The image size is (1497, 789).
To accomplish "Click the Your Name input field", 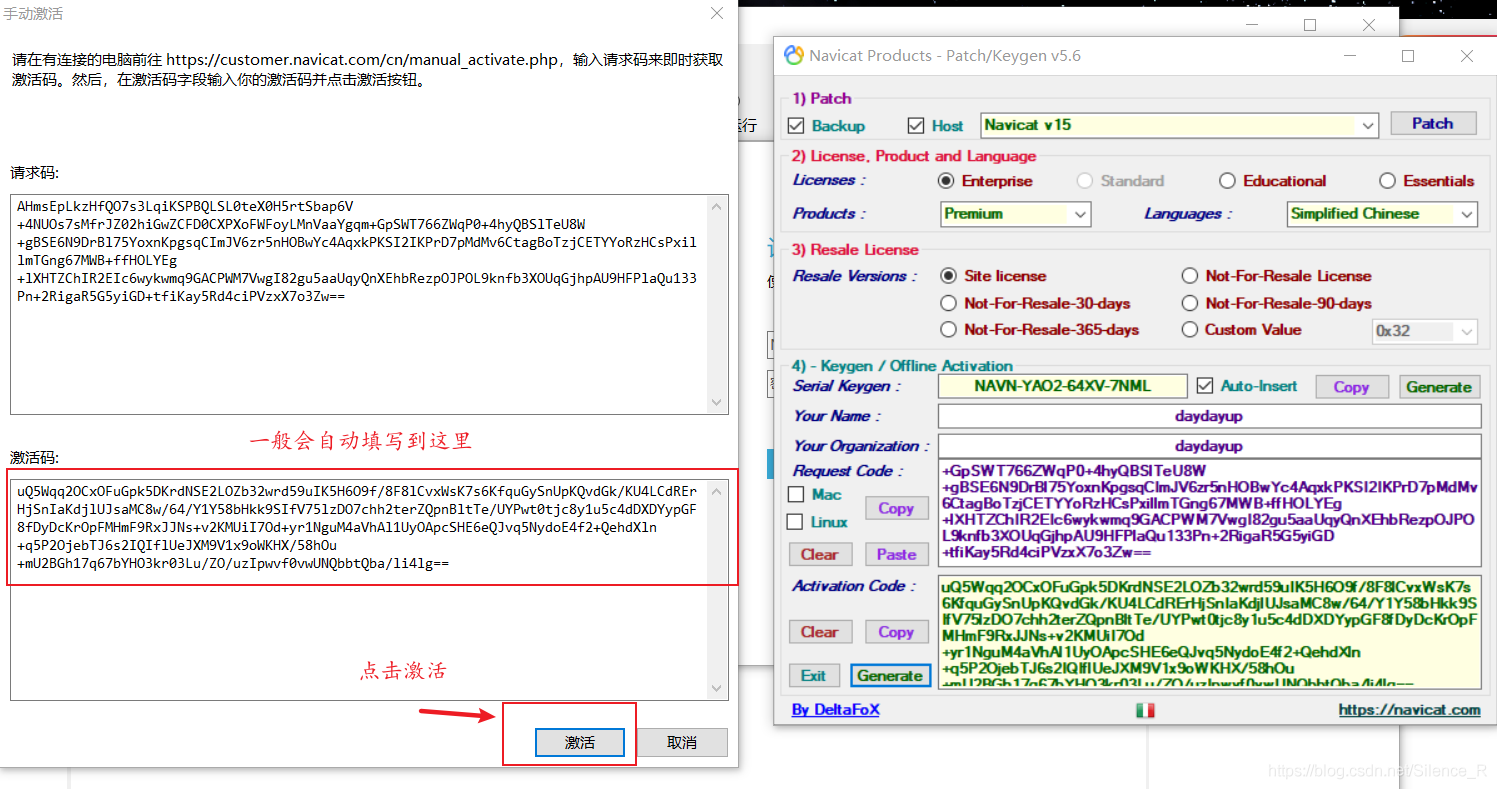I will (x=1208, y=416).
